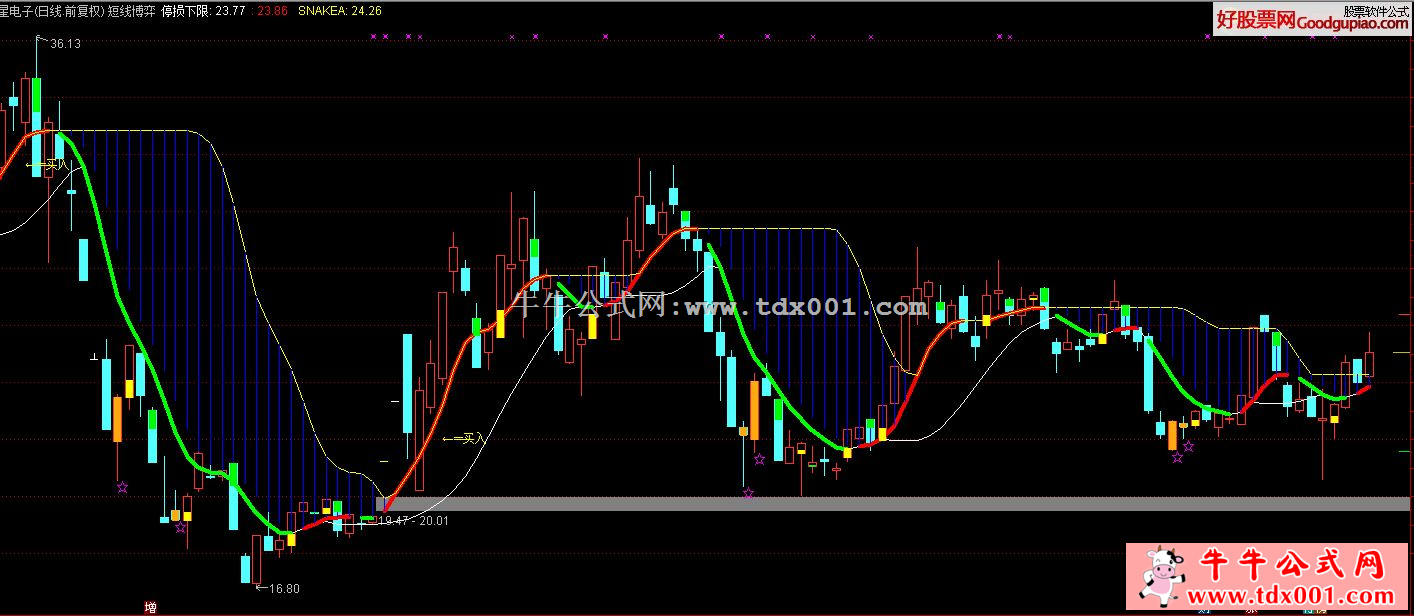Click the 买入 signal on the red rising line

point(463,438)
